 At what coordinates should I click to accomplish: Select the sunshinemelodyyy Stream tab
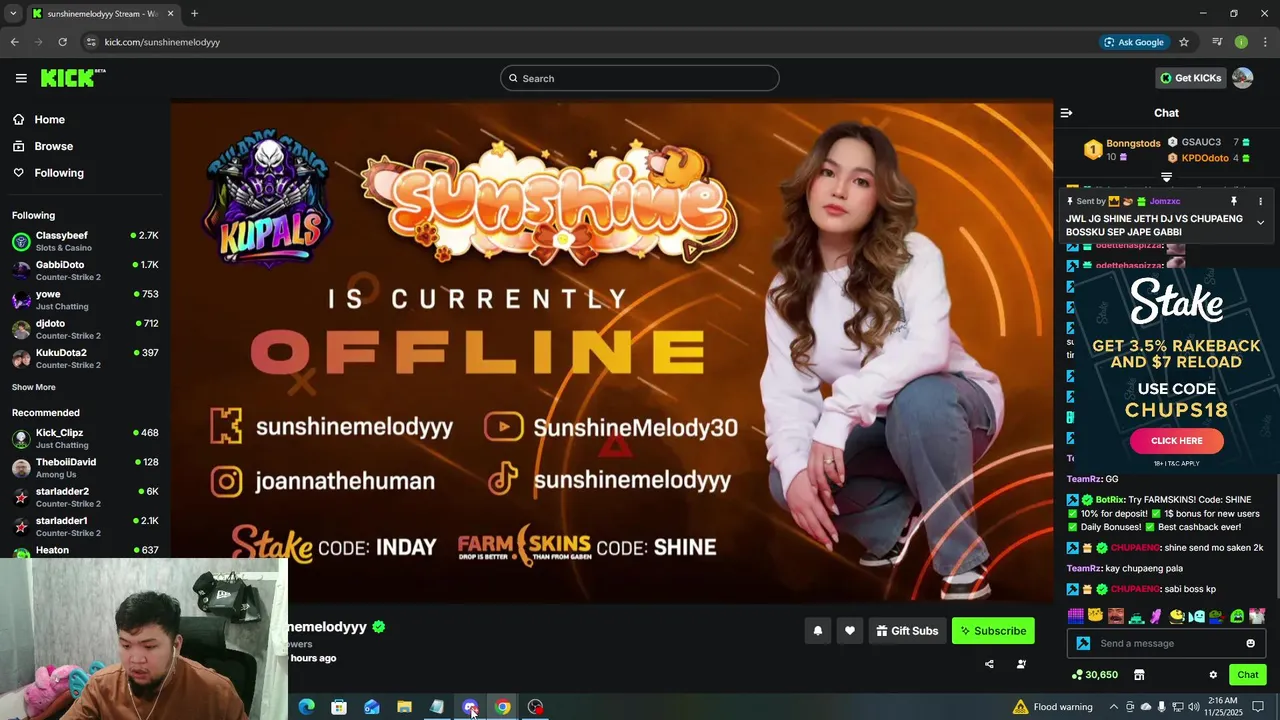(x=102, y=14)
